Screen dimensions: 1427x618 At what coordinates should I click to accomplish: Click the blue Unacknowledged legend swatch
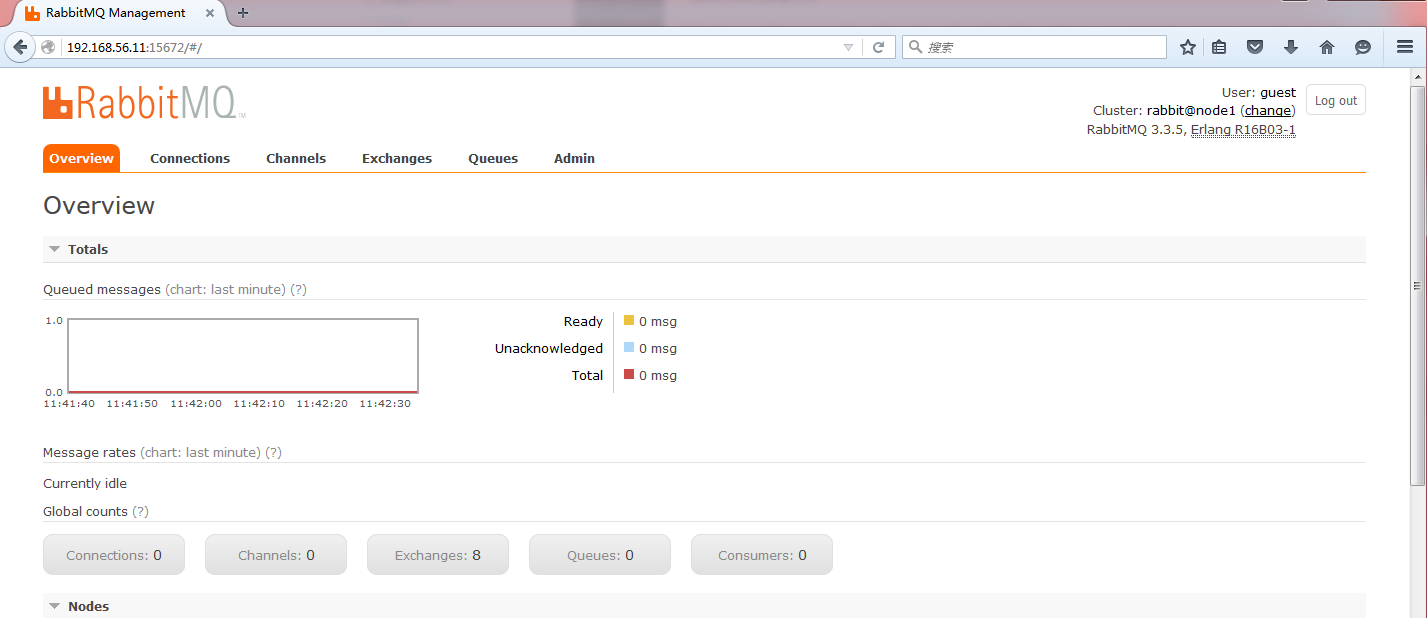coord(629,347)
